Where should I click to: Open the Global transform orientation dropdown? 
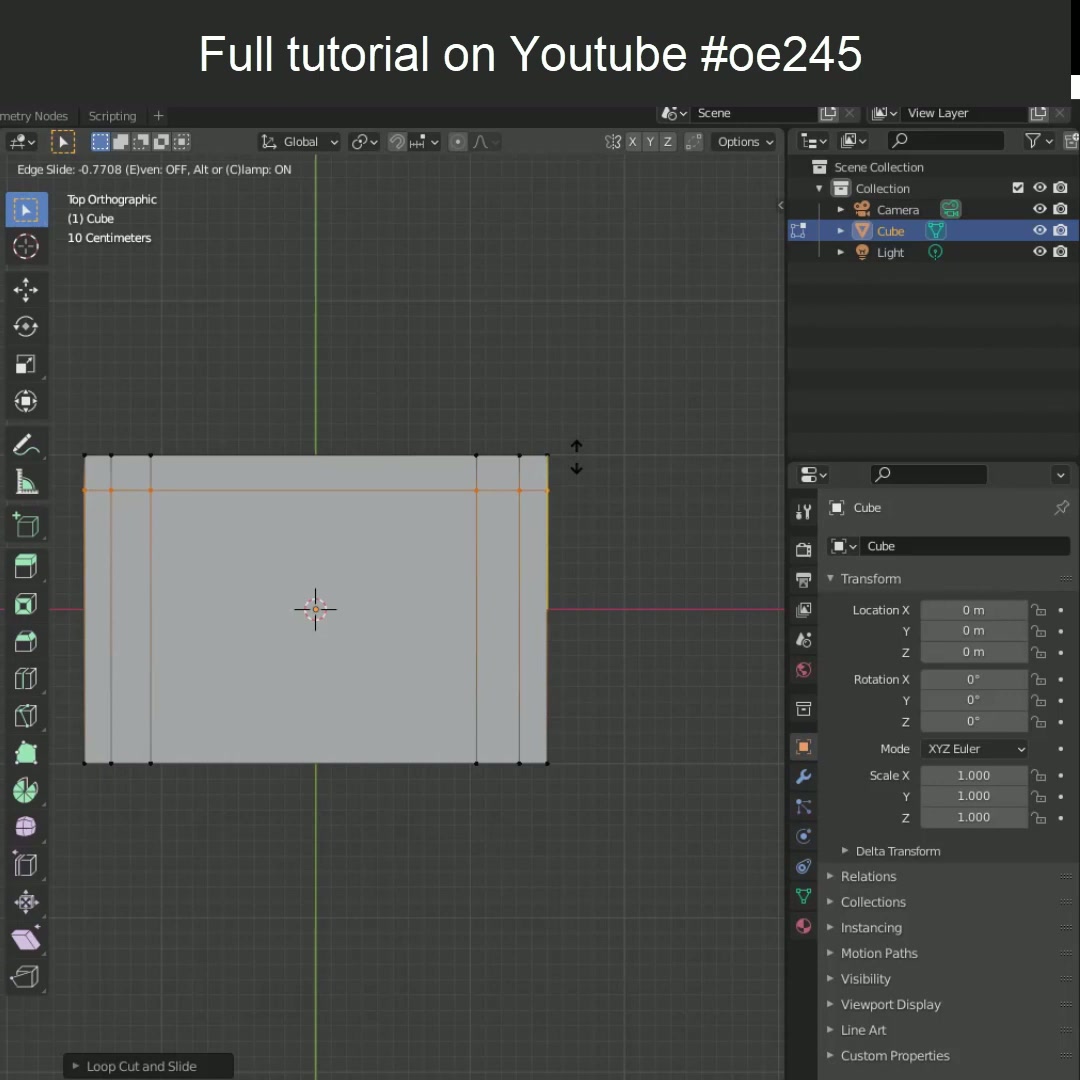[x=299, y=141]
